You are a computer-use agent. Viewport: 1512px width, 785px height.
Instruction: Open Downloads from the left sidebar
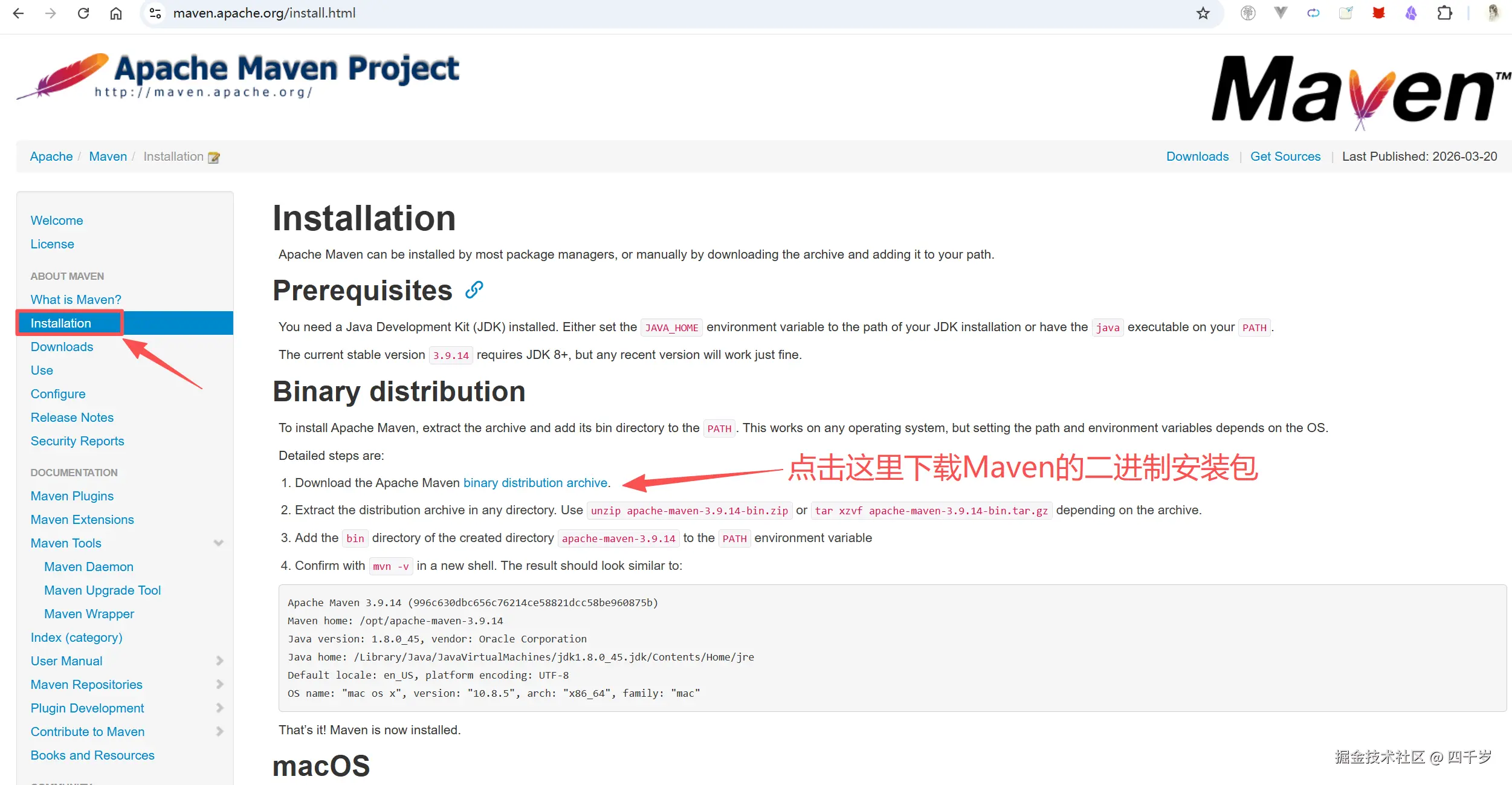point(61,346)
